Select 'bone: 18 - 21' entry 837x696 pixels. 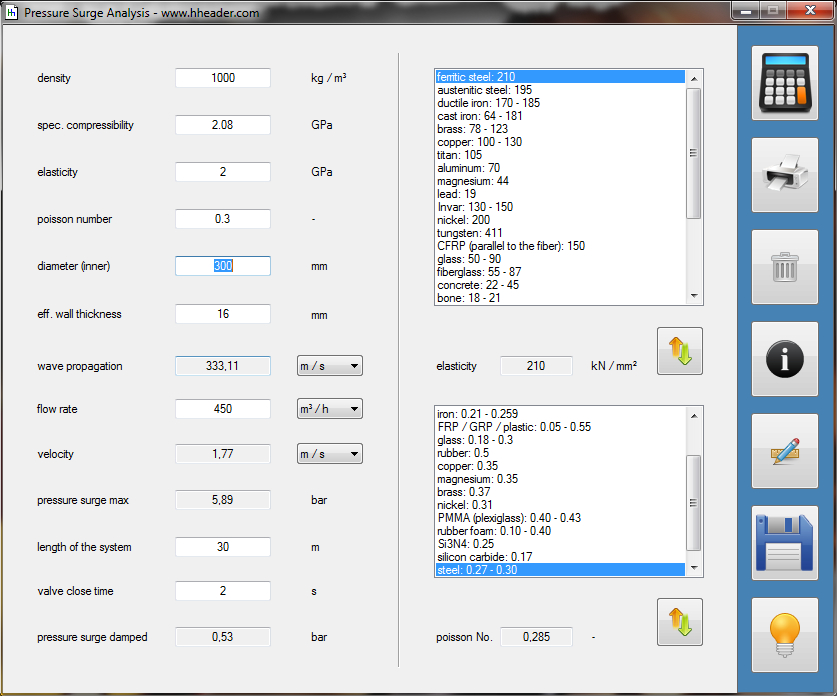tap(560, 298)
